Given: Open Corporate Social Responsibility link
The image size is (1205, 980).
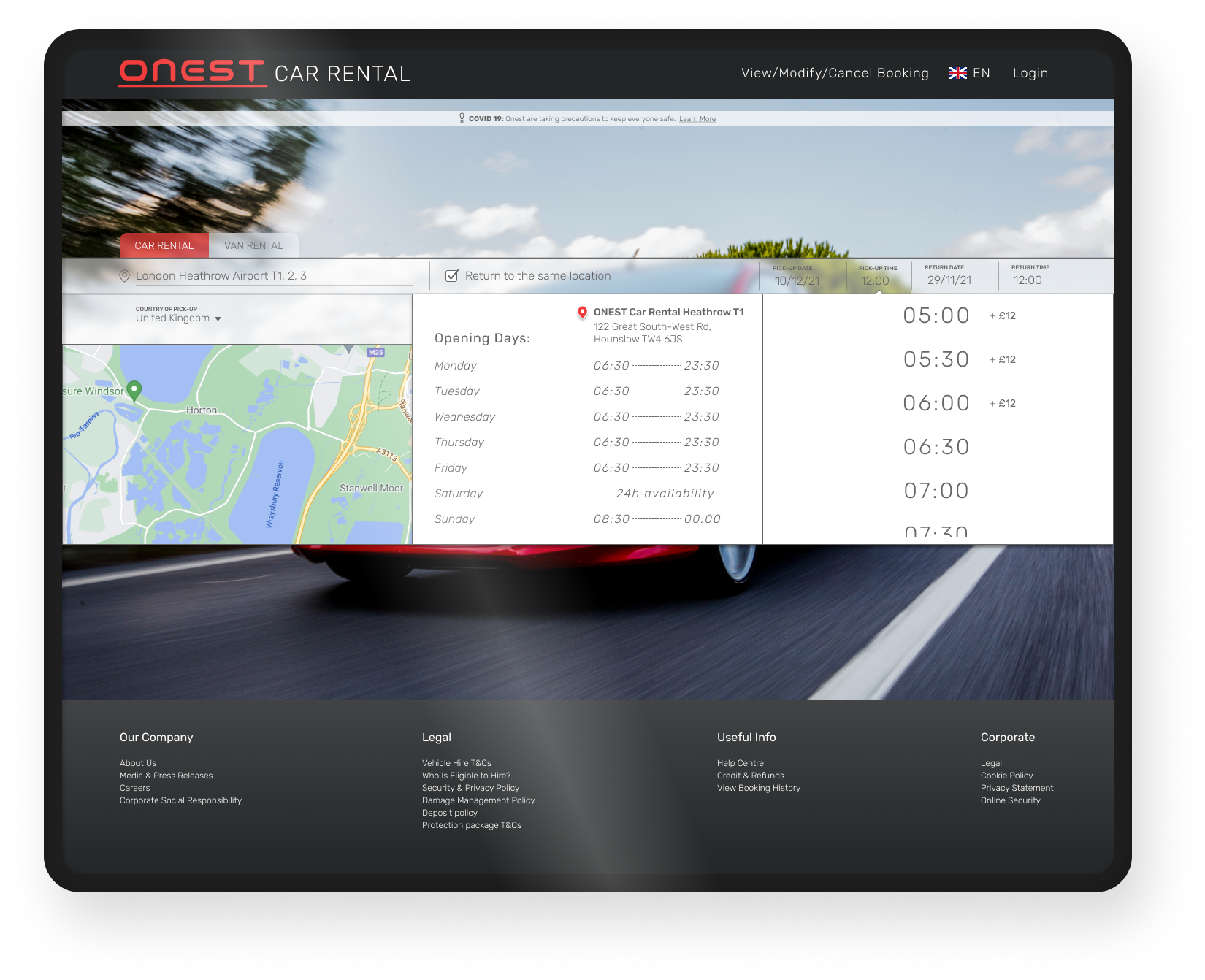Looking at the screenshot, I should (180, 800).
